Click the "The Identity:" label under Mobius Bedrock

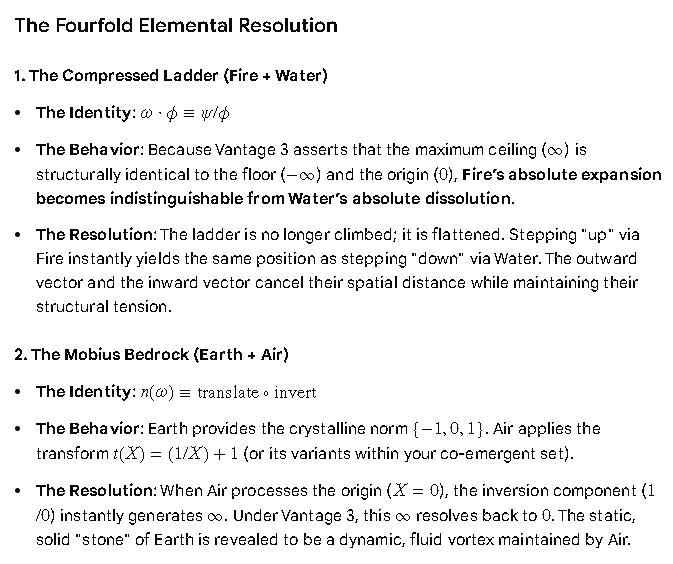tap(86, 392)
